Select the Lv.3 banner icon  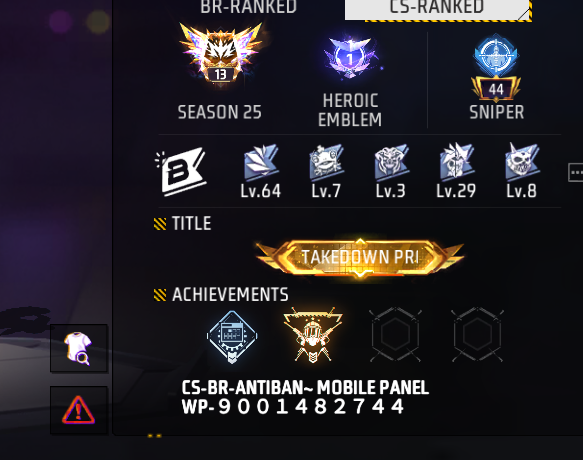pyautogui.click(x=391, y=163)
